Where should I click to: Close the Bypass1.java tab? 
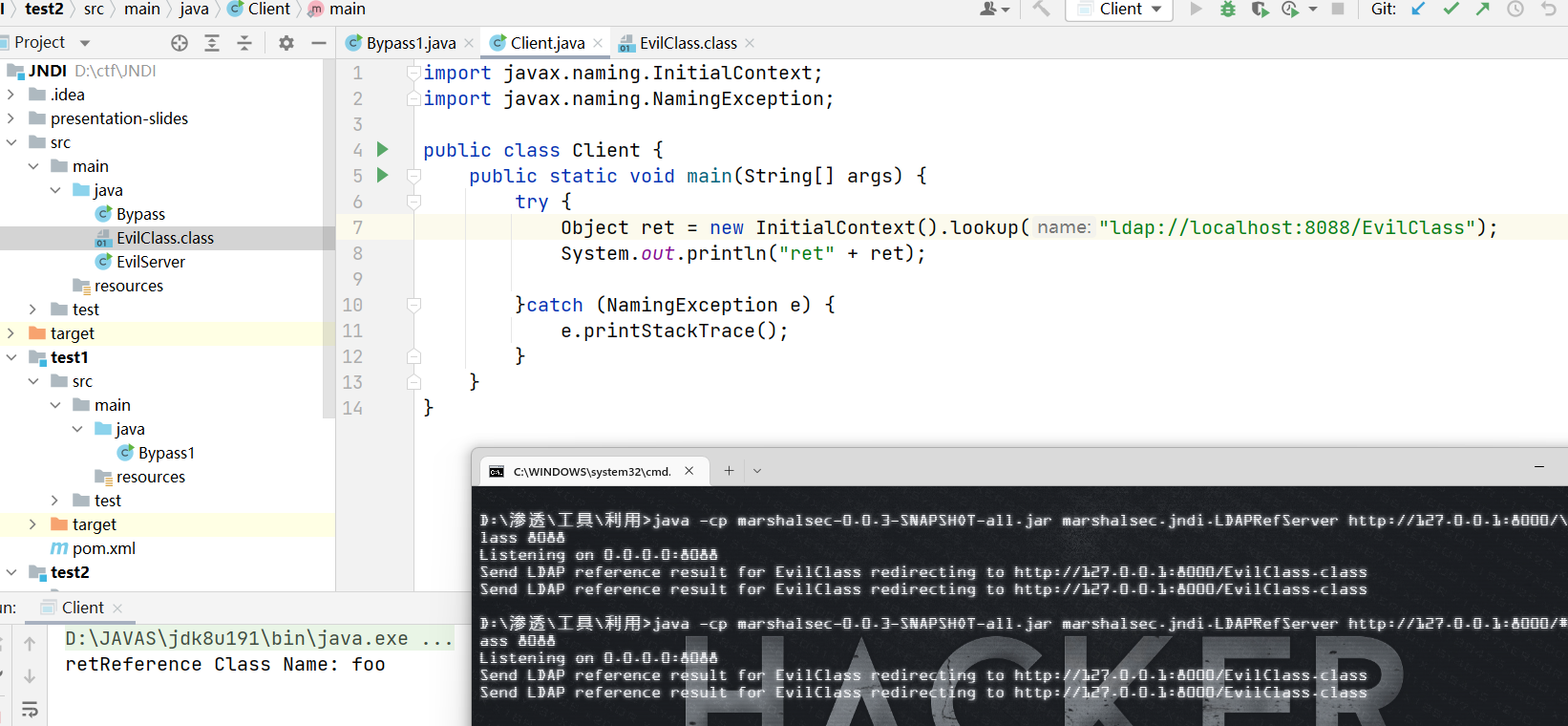point(469,43)
